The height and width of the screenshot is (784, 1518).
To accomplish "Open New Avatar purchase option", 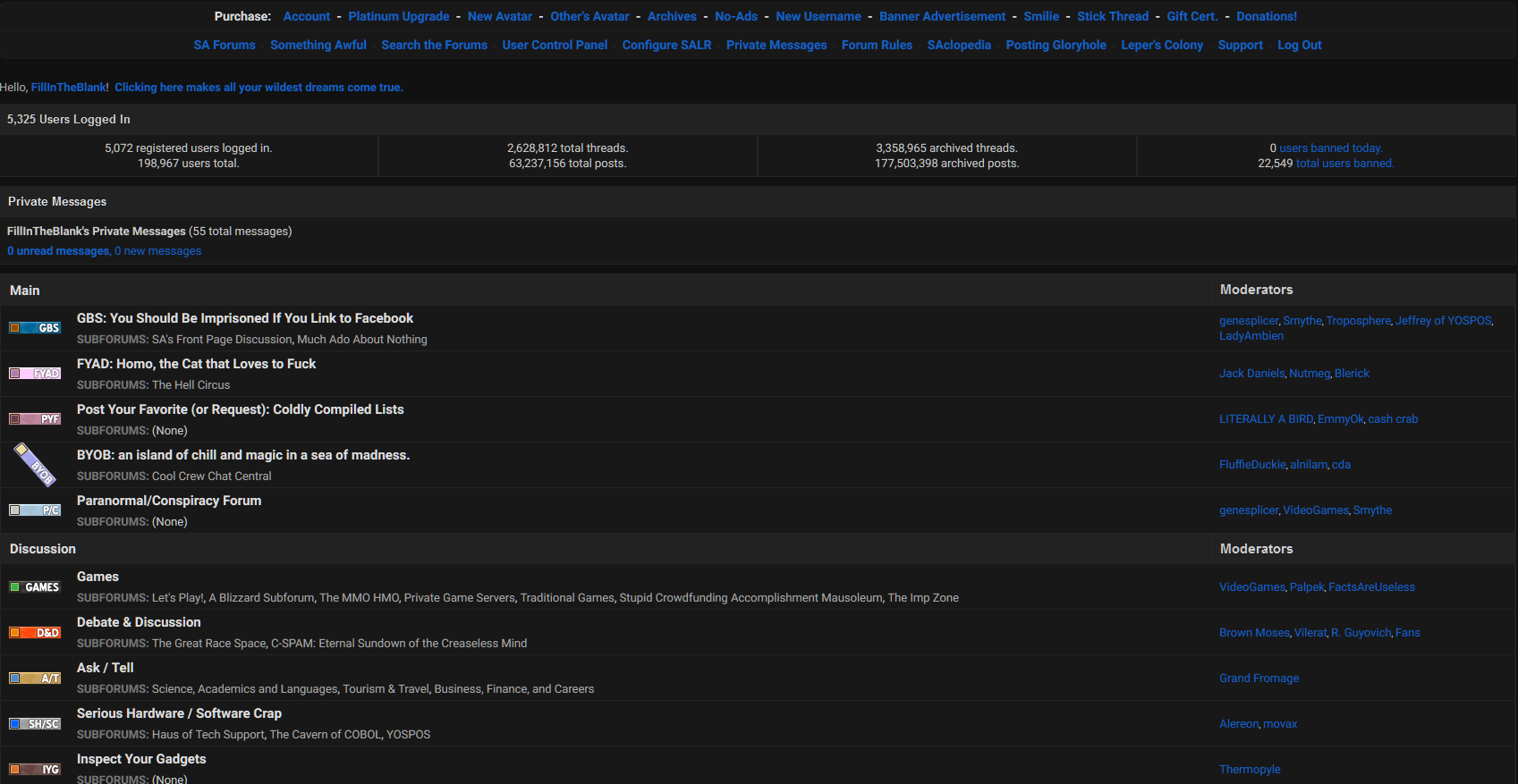I will [500, 16].
